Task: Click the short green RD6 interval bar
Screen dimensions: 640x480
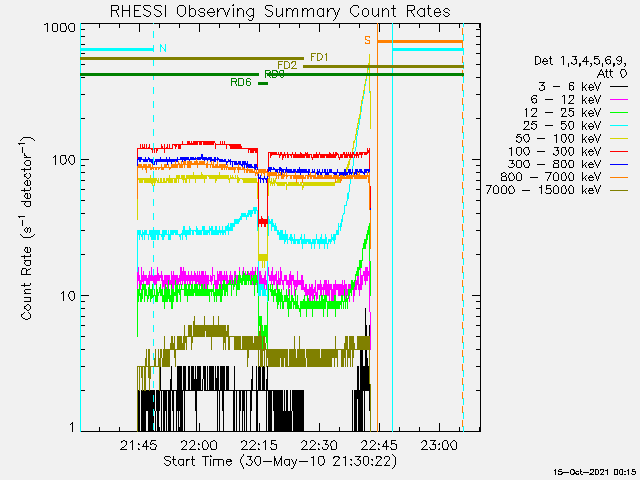Action: [263, 83]
